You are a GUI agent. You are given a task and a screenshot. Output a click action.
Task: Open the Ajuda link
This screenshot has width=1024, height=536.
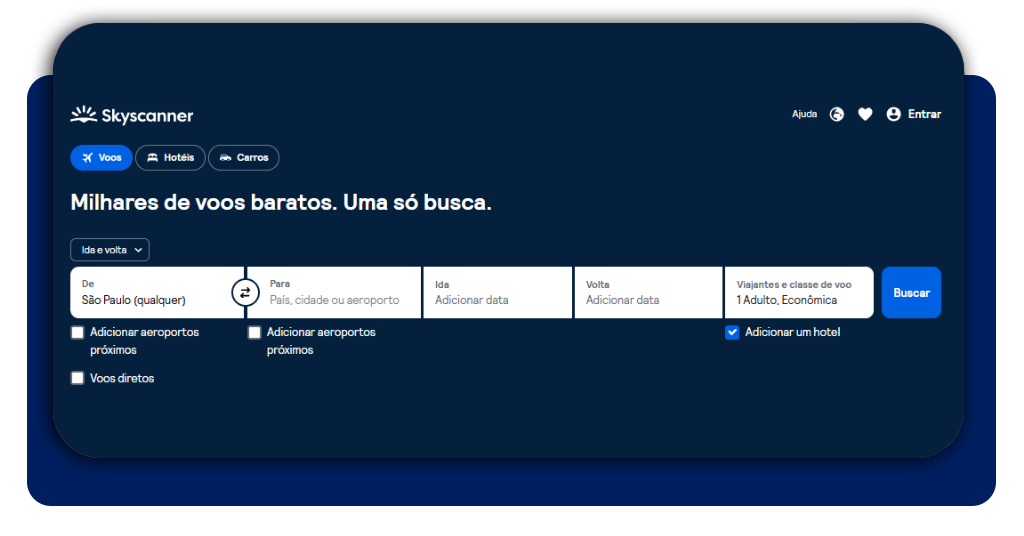coord(805,114)
